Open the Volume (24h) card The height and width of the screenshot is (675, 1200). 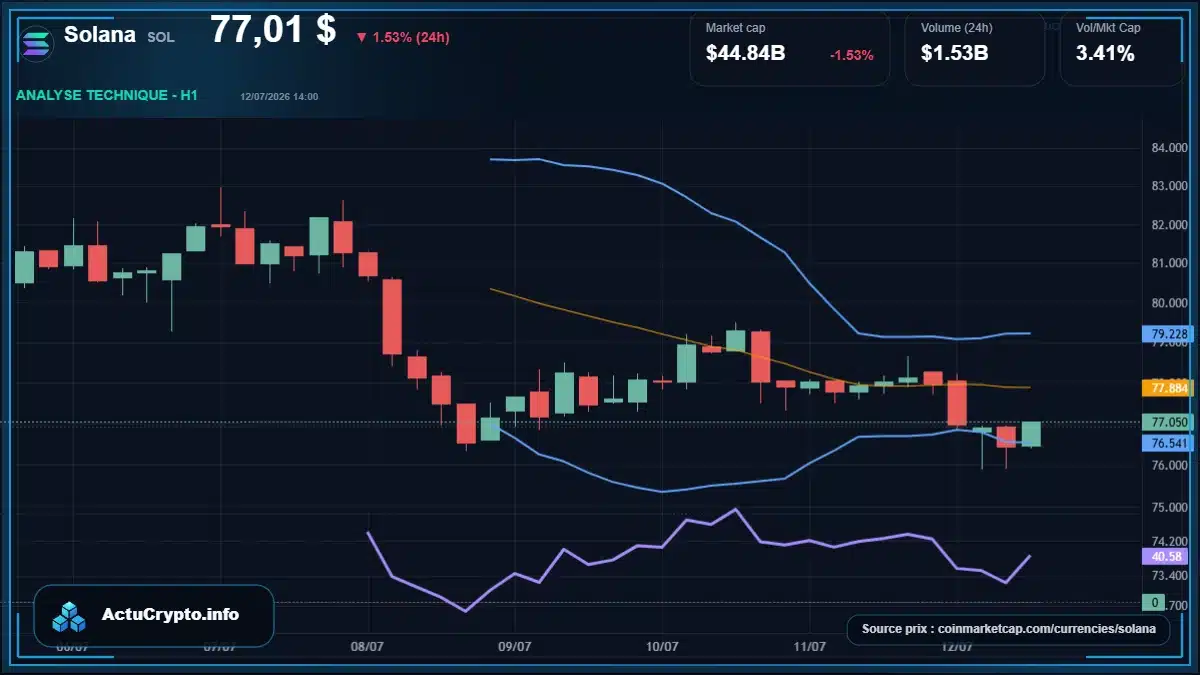coord(975,49)
